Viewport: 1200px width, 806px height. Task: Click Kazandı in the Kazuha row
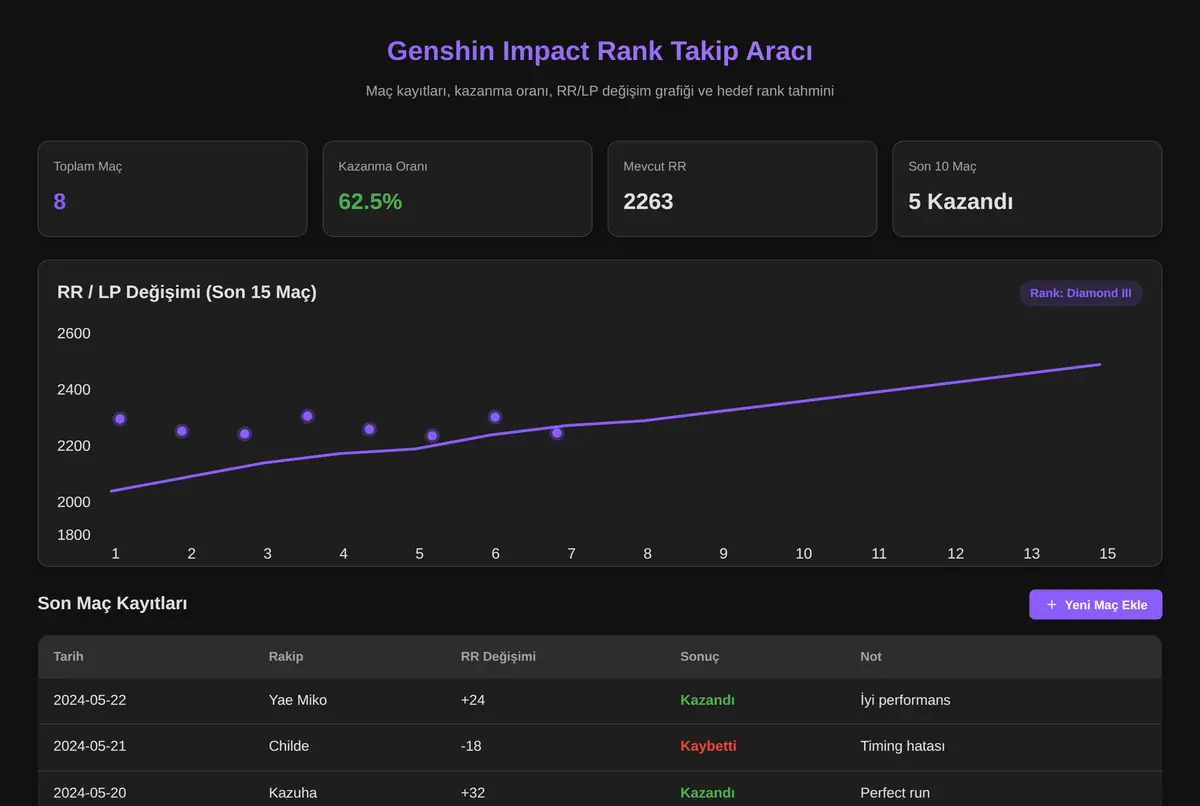coord(708,793)
